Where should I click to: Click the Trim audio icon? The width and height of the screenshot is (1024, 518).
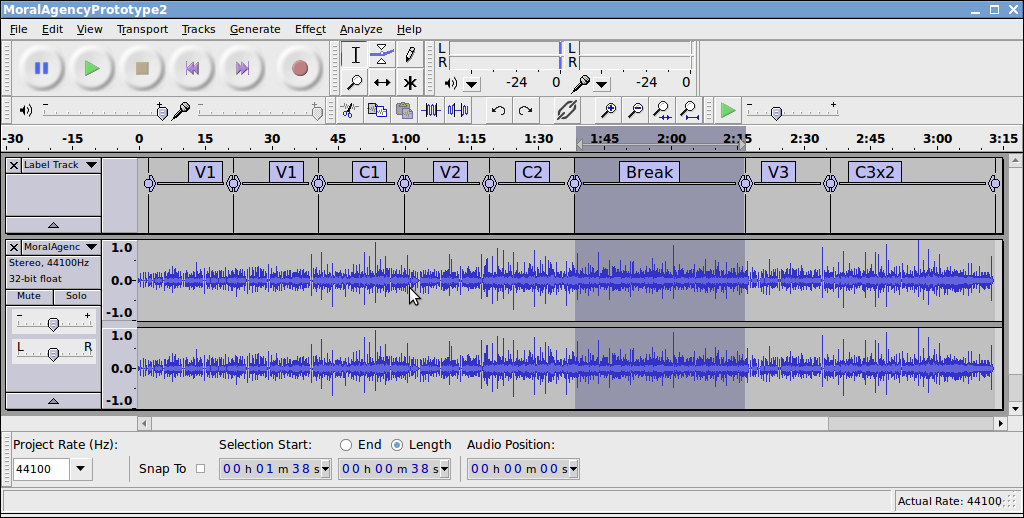[x=431, y=110]
